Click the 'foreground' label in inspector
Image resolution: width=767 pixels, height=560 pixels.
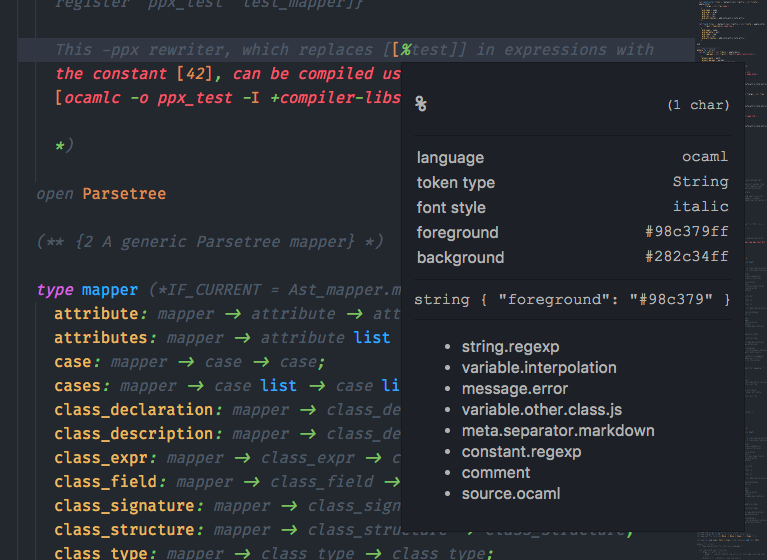(x=457, y=232)
